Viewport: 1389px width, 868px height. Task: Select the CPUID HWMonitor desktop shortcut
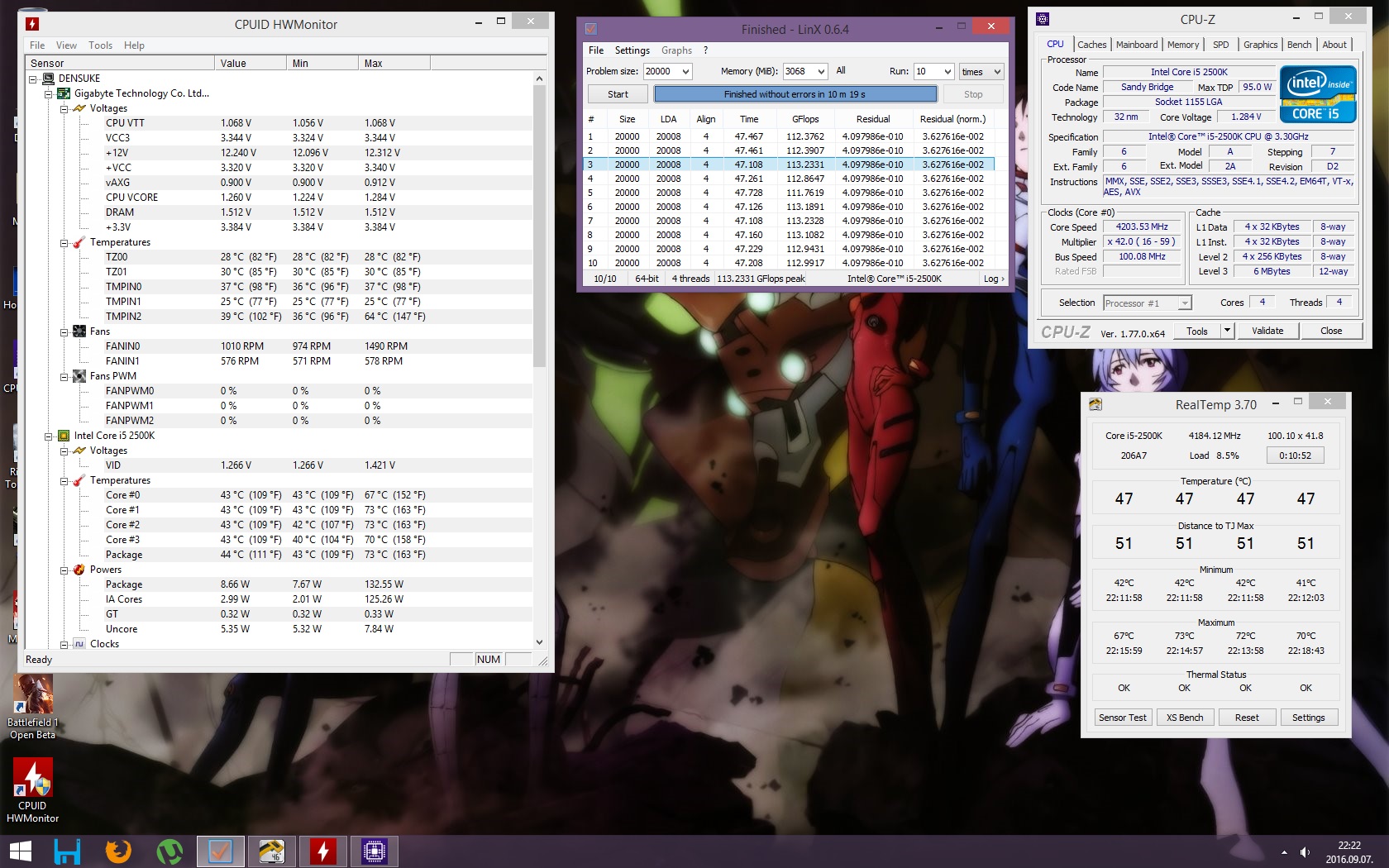[32, 791]
